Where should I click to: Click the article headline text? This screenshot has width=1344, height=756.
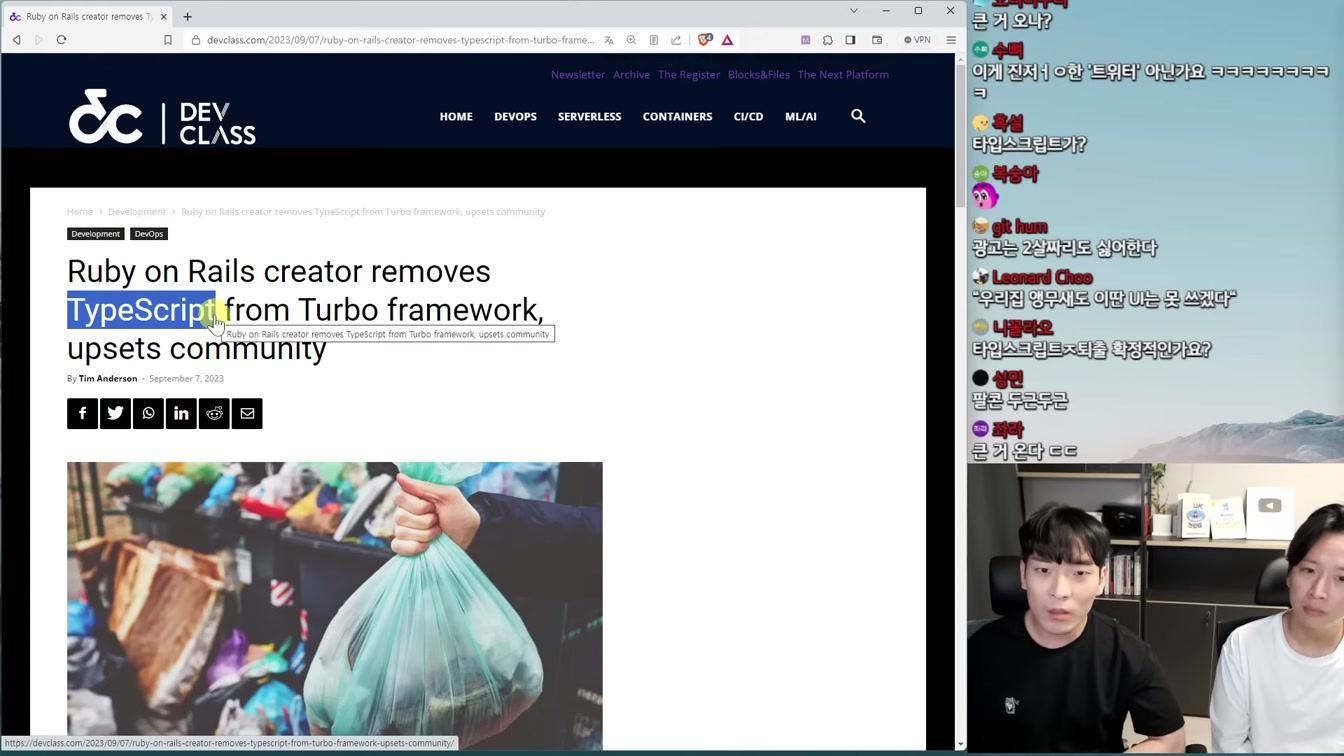305,309
